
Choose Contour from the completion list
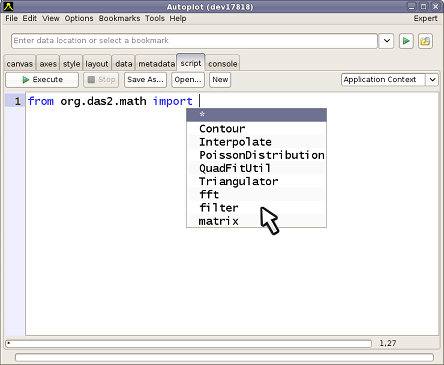coord(256,128)
